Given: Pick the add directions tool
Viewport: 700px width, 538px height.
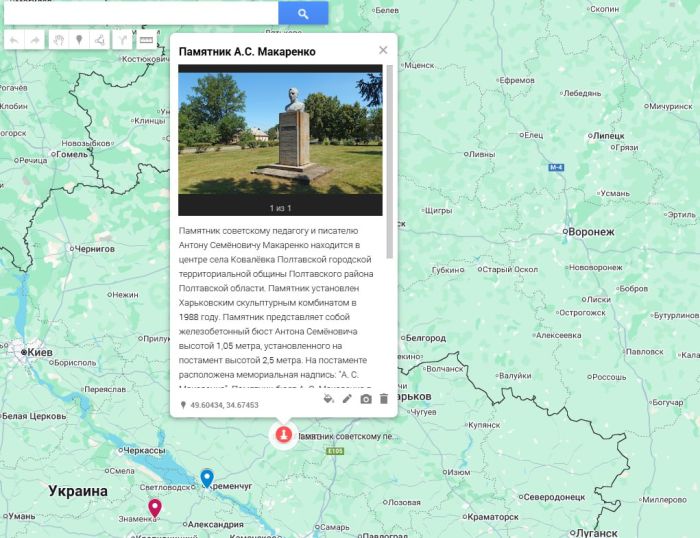Looking at the screenshot, I should [123, 40].
